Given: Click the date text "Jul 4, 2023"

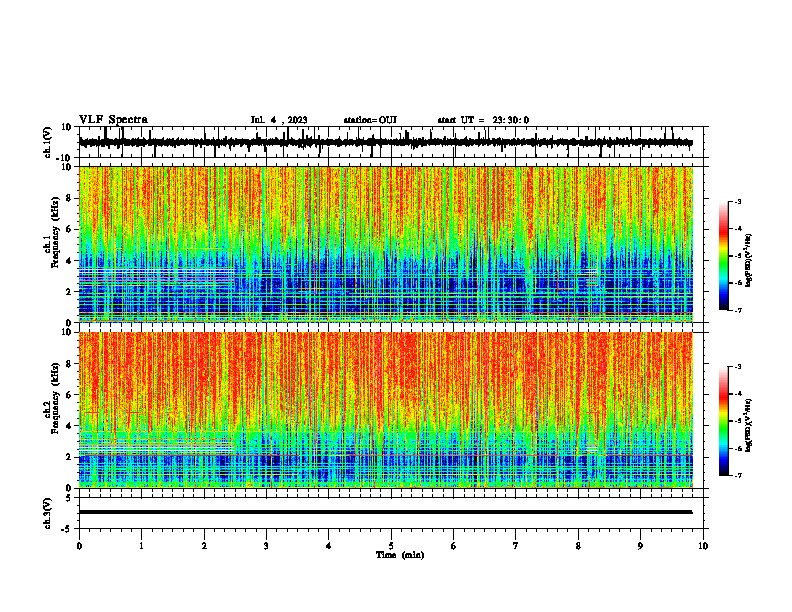Looking at the screenshot, I should 279,120.
